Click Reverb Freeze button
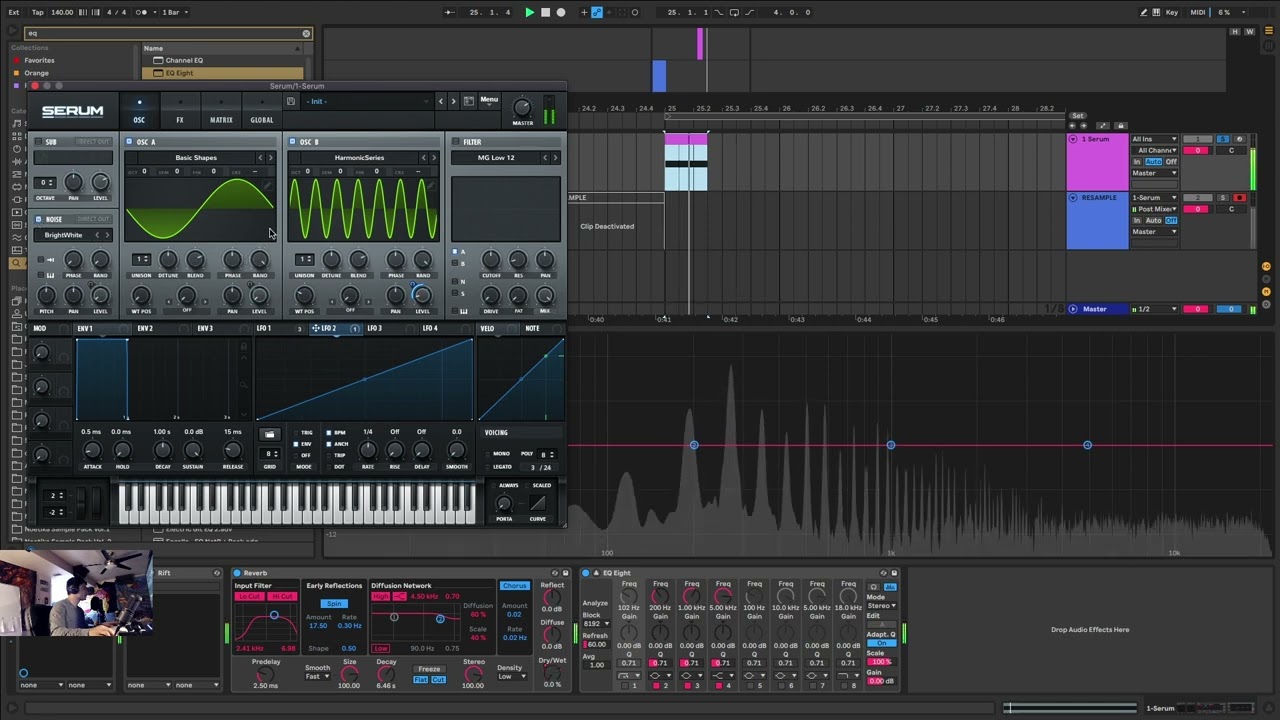Viewport: 1280px width, 720px height. click(x=429, y=669)
